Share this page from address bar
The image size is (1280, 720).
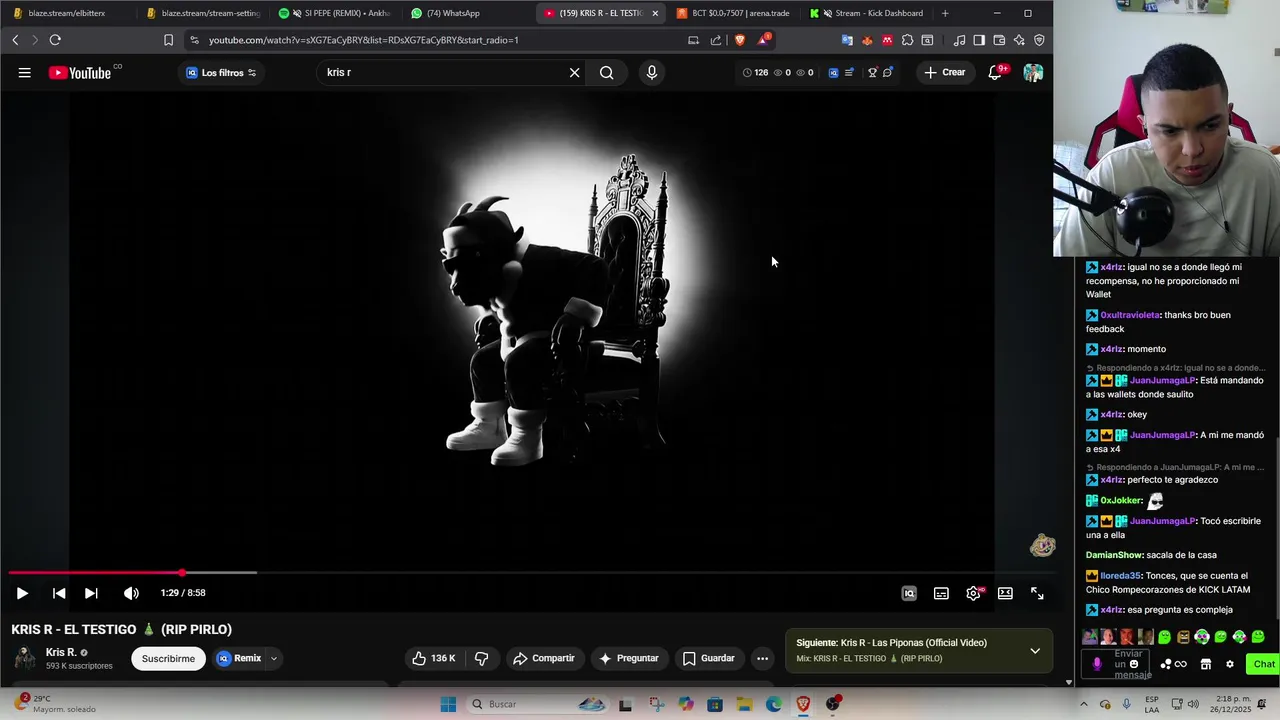tap(716, 40)
